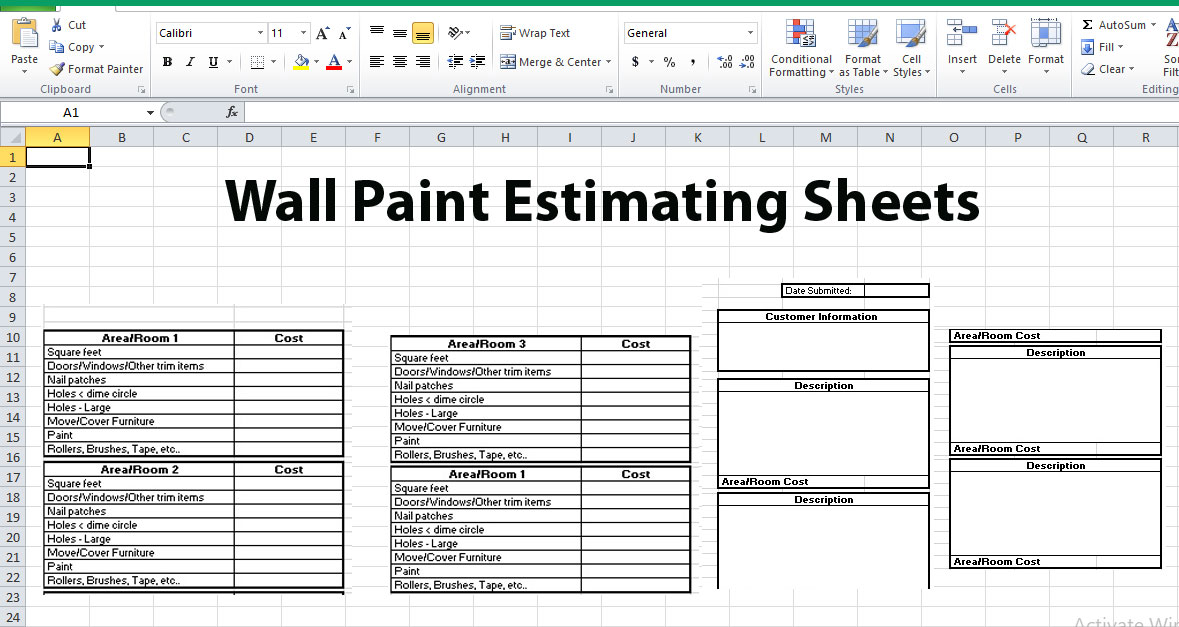The width and height of the screenshot is (1179, 627).
Task: Open the font name dropdown
Action: tap(259, 32)
